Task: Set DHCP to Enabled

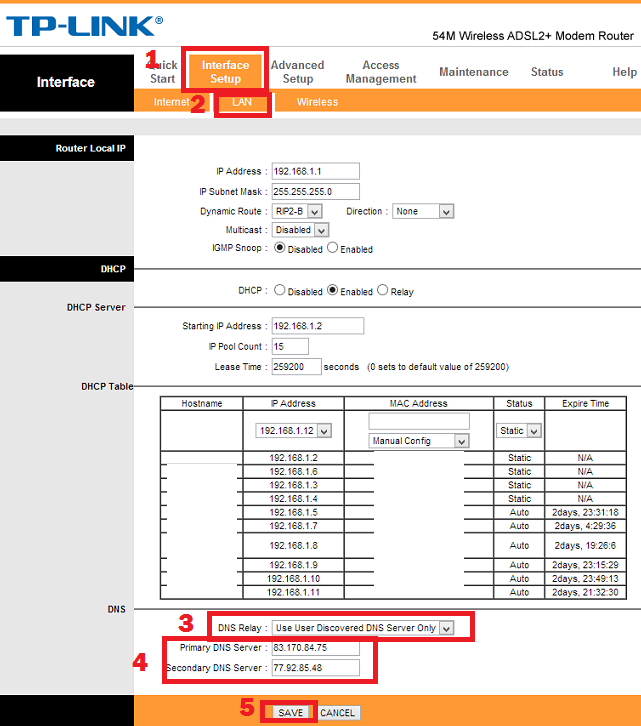Action: pos(333,290)
